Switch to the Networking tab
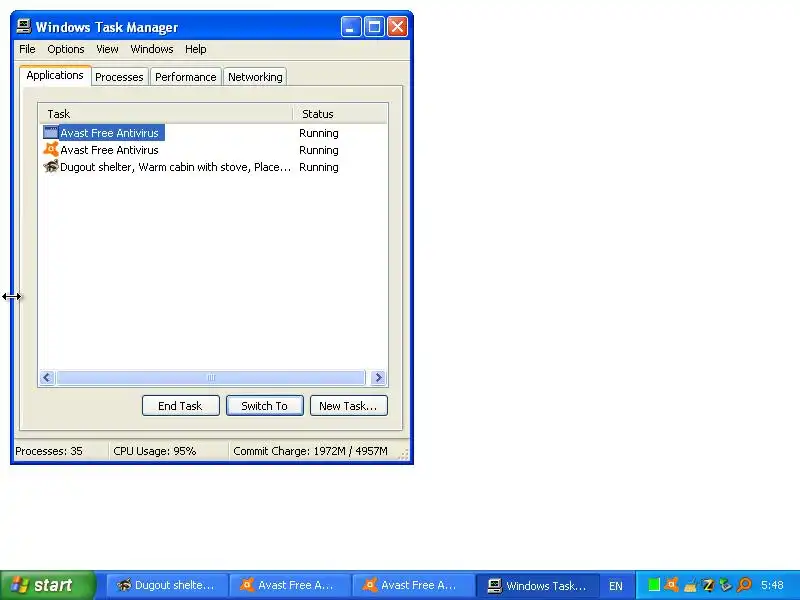Image resolution: width=800 pixels, height=600 pixels. pyautogui.click(x=255, y=77)
